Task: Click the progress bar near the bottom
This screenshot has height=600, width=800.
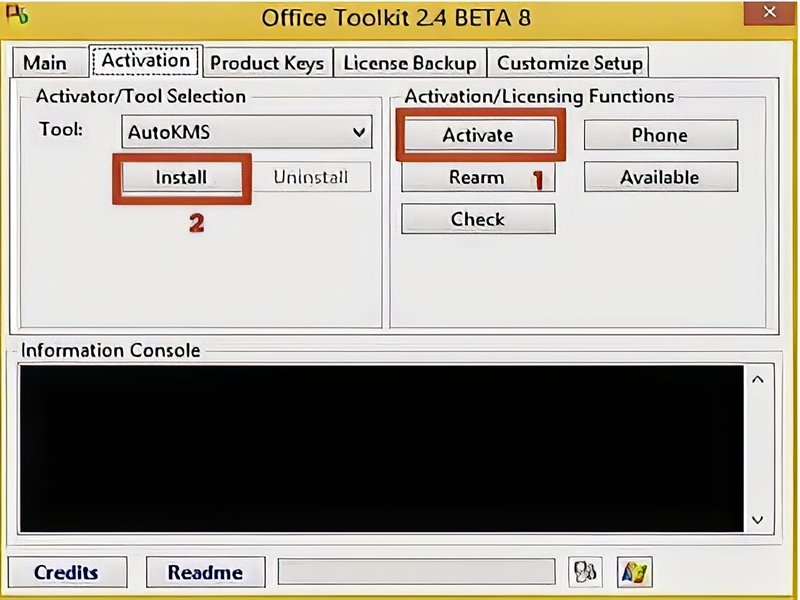Action: coord(416,572)
